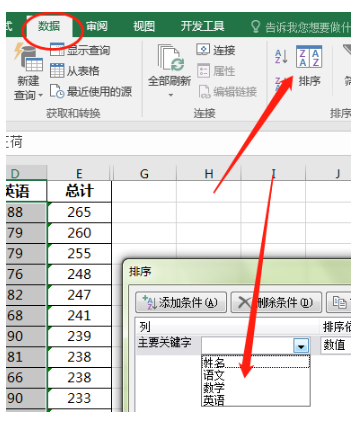The image size is (360, 426).
Task: Click the 从表格 table icon
Action: coord(57,71)
